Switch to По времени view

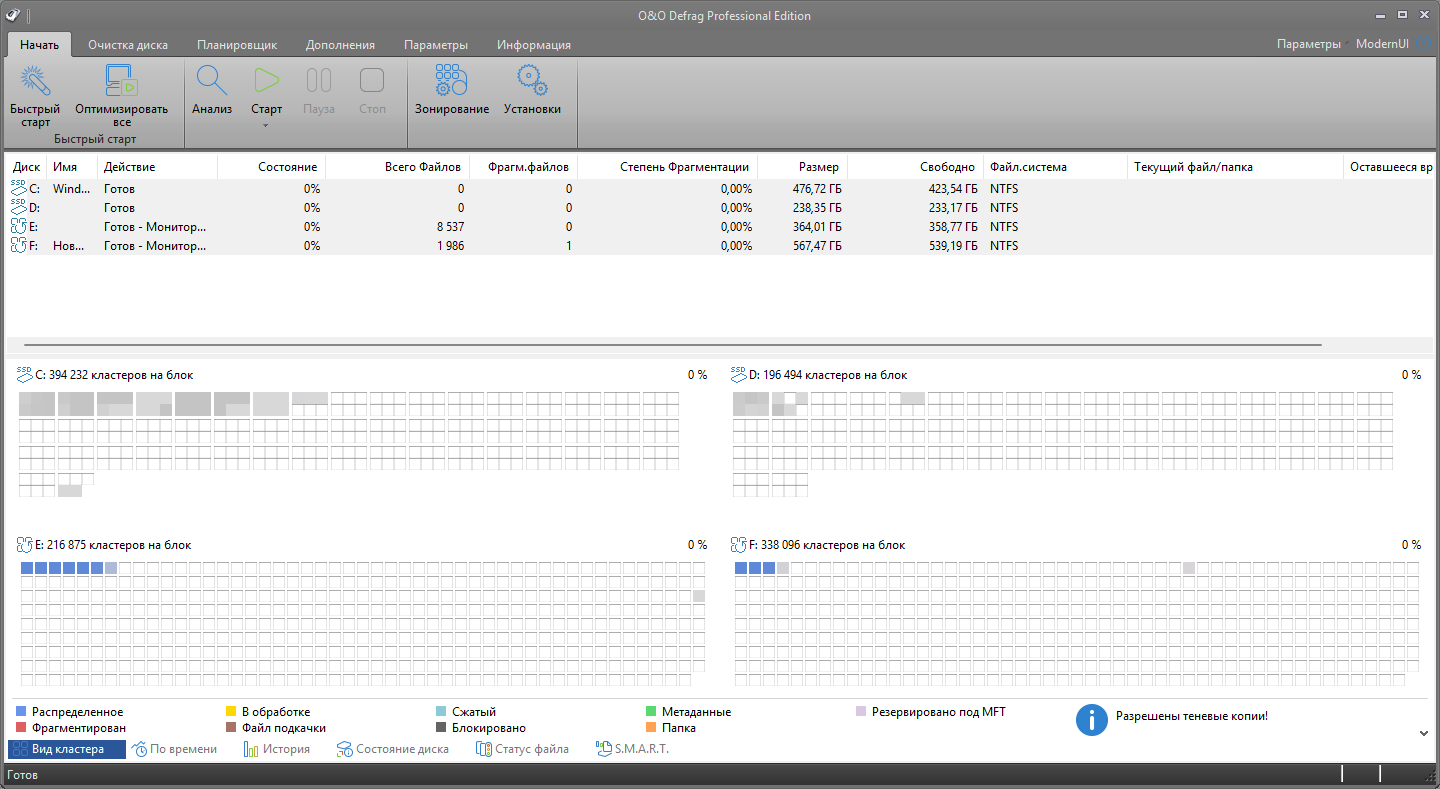[175, 749]
